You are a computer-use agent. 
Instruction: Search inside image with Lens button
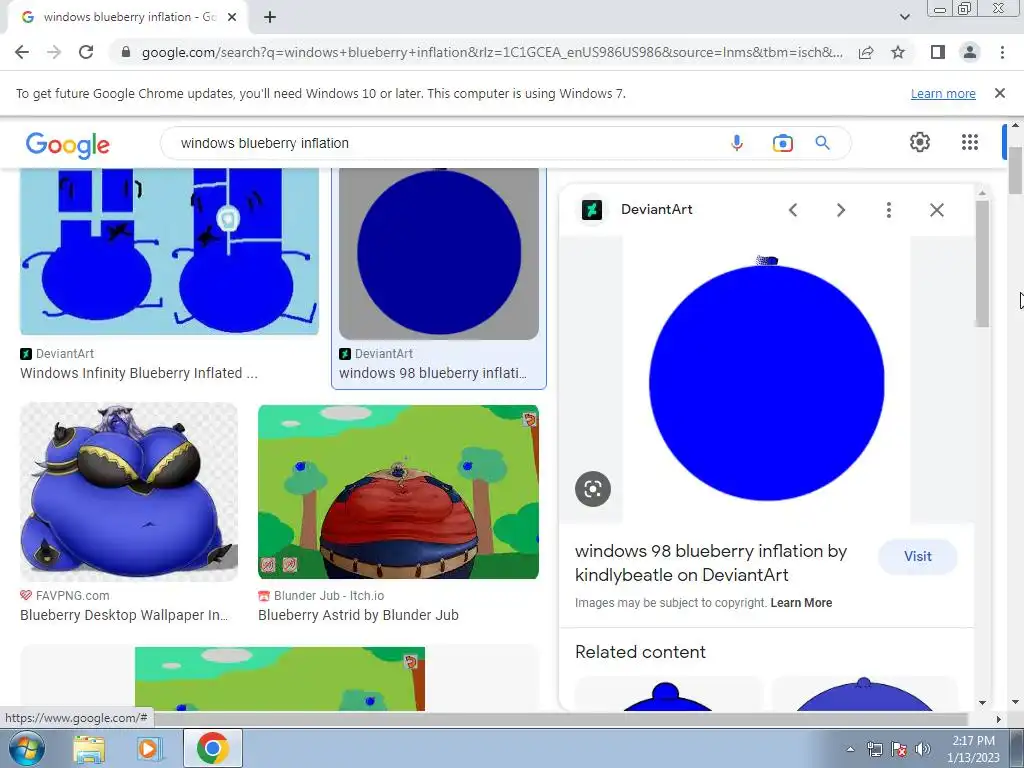pos(593,488)
